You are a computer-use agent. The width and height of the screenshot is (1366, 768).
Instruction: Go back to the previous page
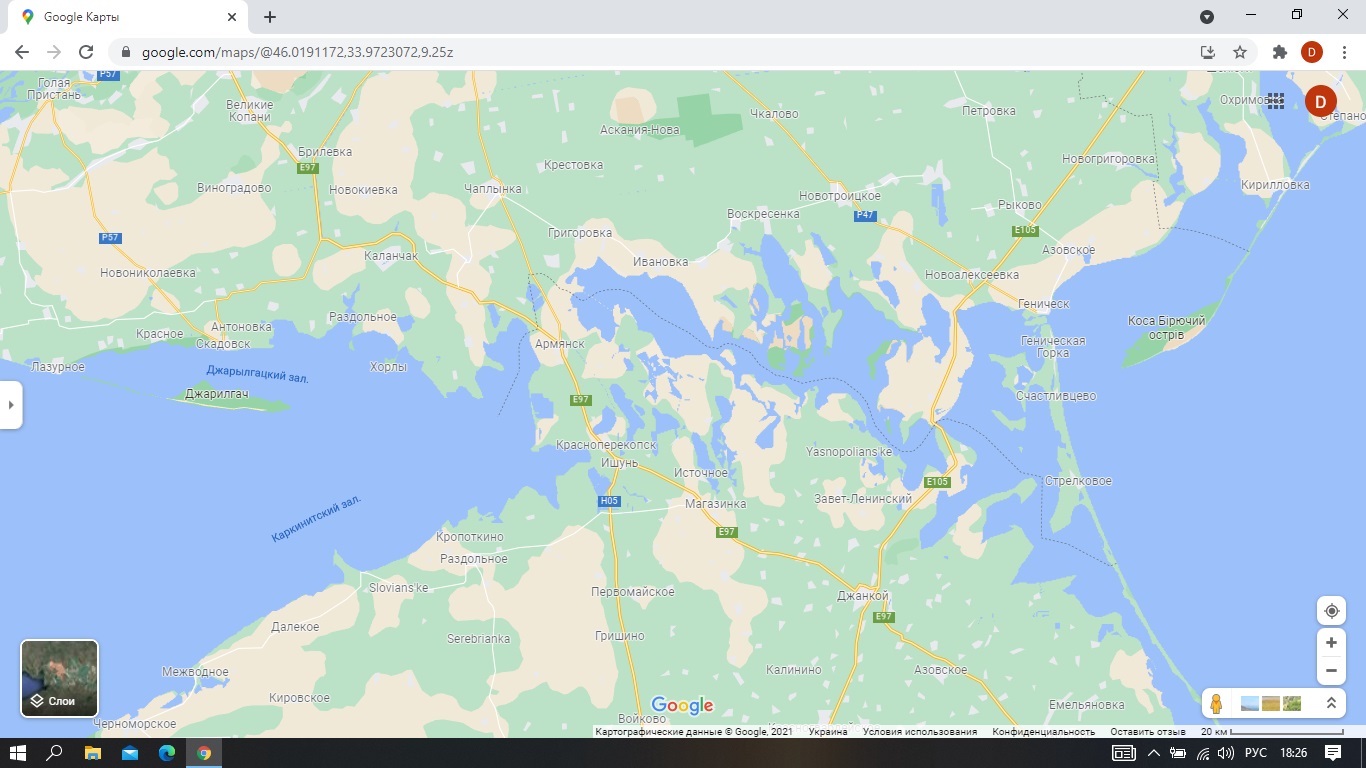(22, 52)
